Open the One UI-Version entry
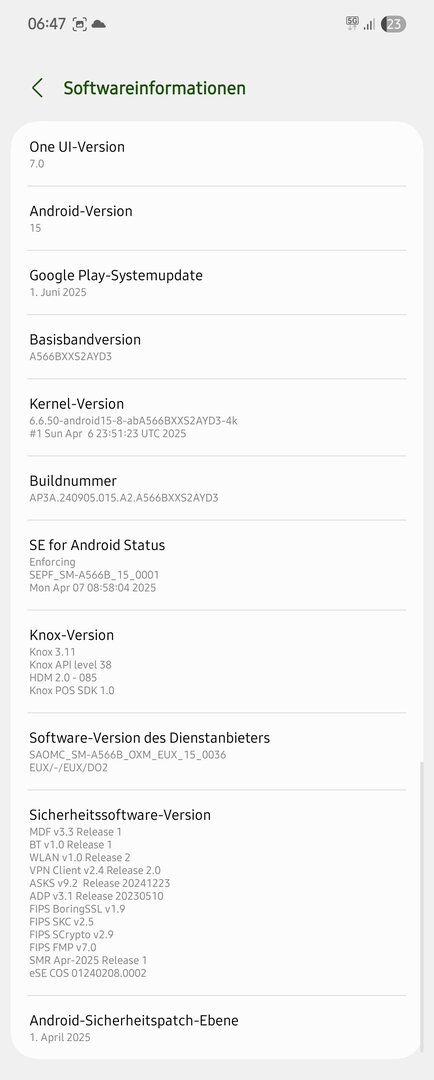The height and width of the screenshot is (1080, 434). pos(216,154)
